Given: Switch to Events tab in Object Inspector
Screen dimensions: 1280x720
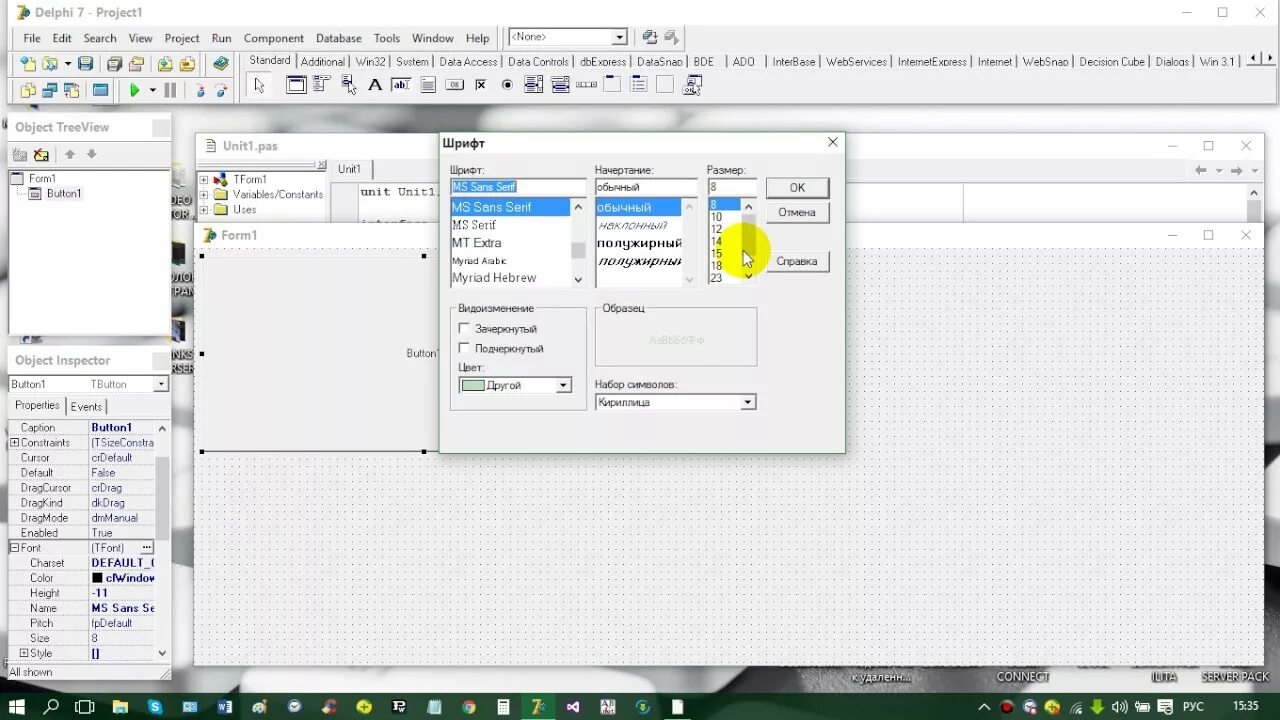Looking at the screenshot, I should click(x=86, y=406).
